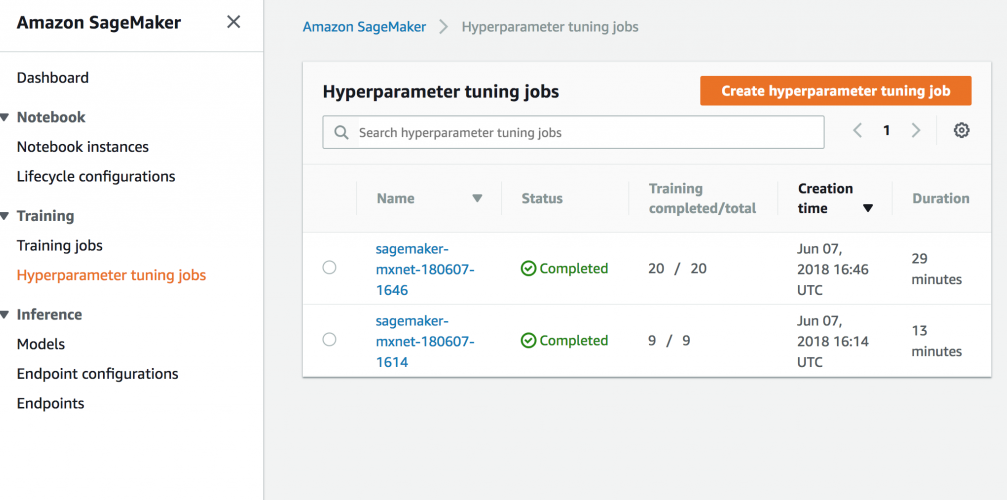Close the Amazon SageMaker sidebar with X
Viewport: 1007px width, 500px height.
click(x=234, y=22)
